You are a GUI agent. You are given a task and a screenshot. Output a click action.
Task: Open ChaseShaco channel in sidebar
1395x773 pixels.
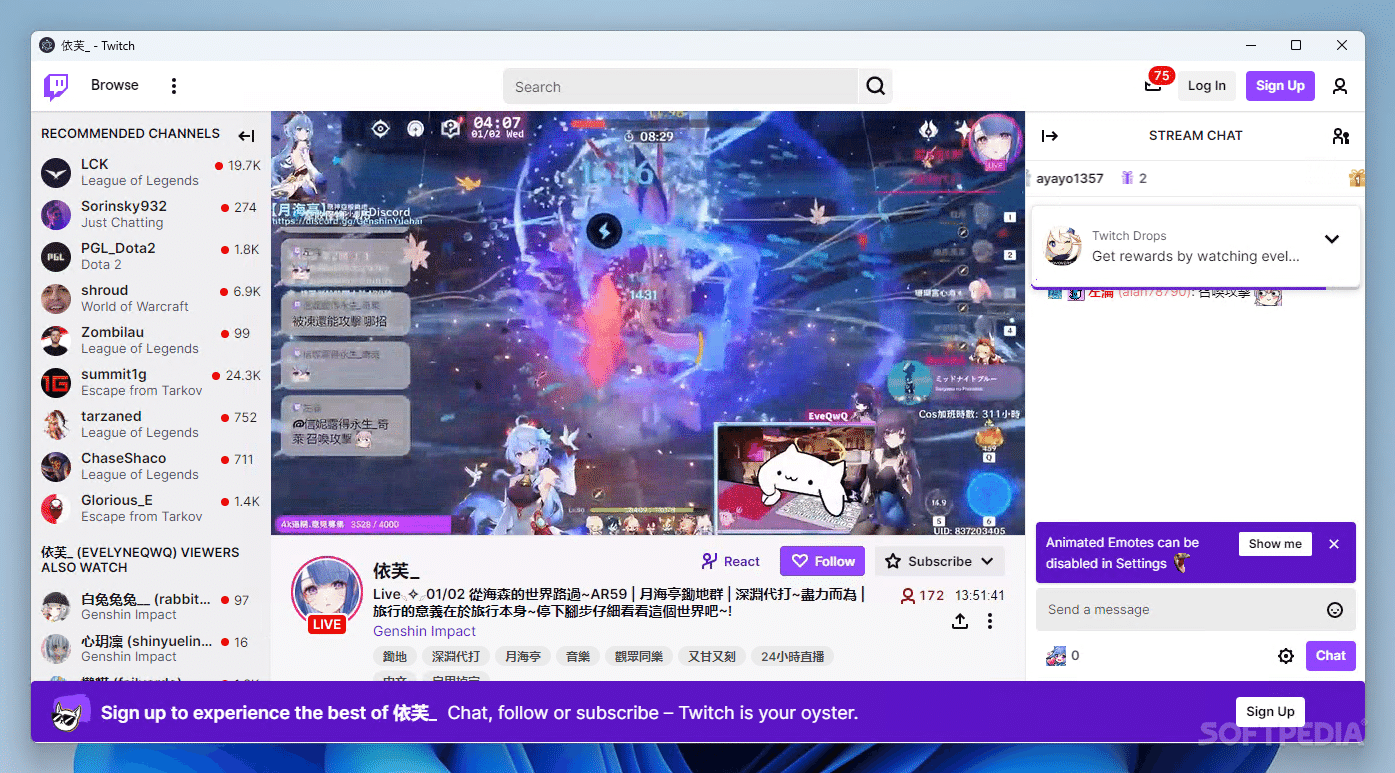click(x=150, y=467)
